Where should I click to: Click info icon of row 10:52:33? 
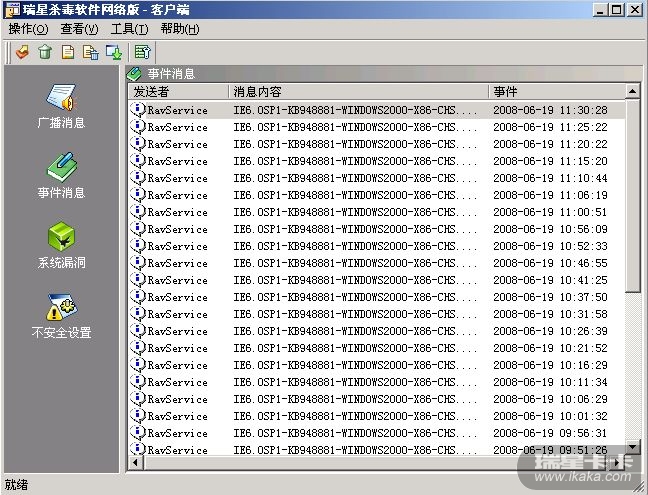coord(138,245)
